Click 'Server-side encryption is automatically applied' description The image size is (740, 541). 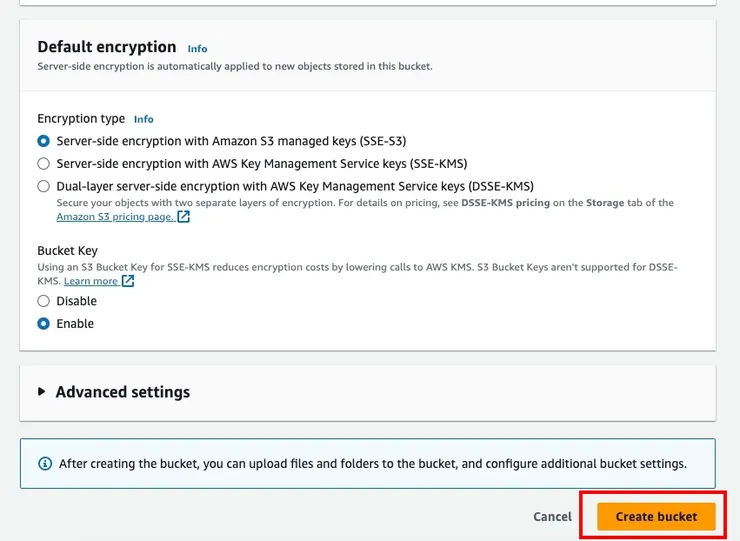[x=235, y=66]
